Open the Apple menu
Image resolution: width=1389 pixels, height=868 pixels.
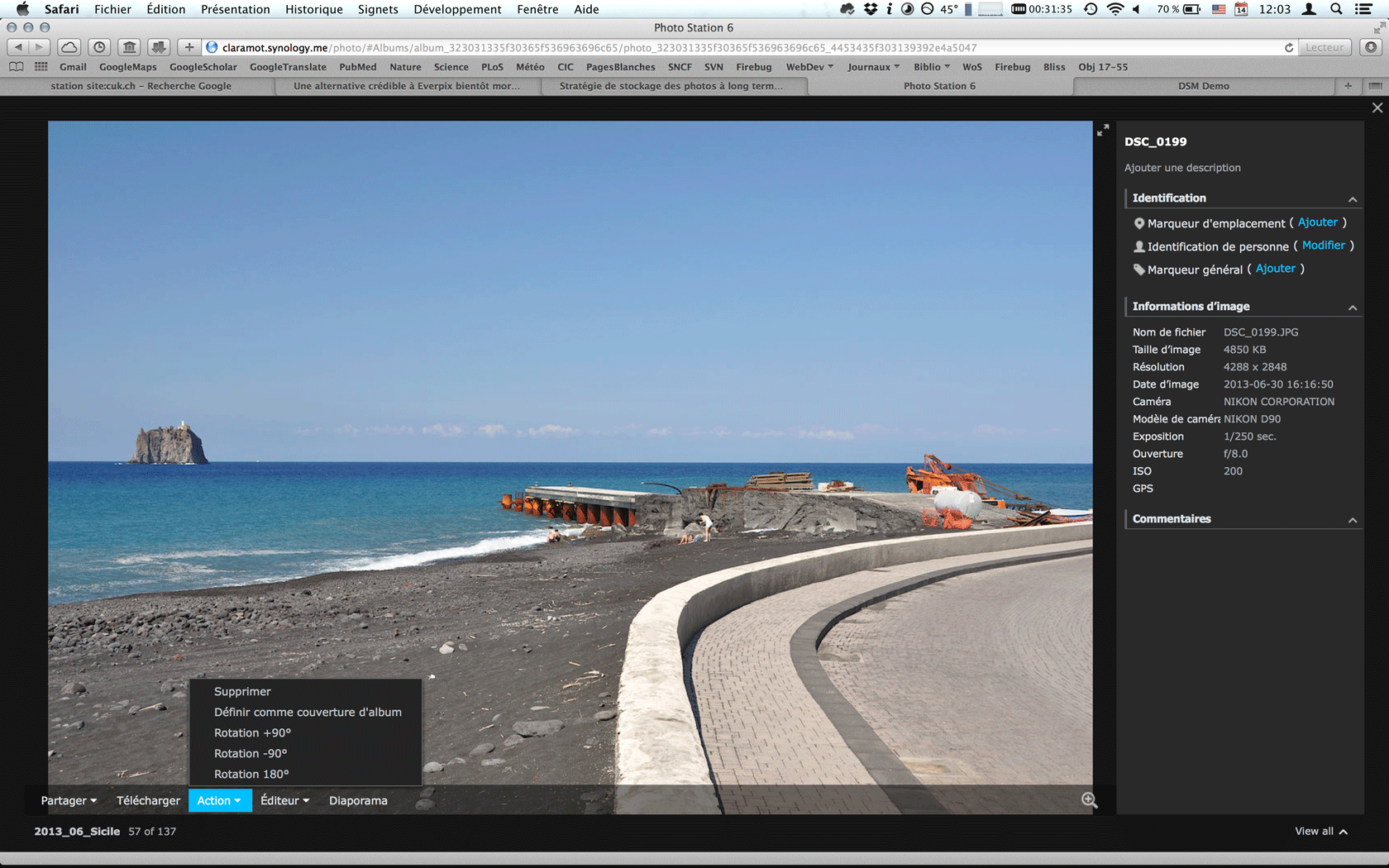pyautogui.click(x=22, y=9)
